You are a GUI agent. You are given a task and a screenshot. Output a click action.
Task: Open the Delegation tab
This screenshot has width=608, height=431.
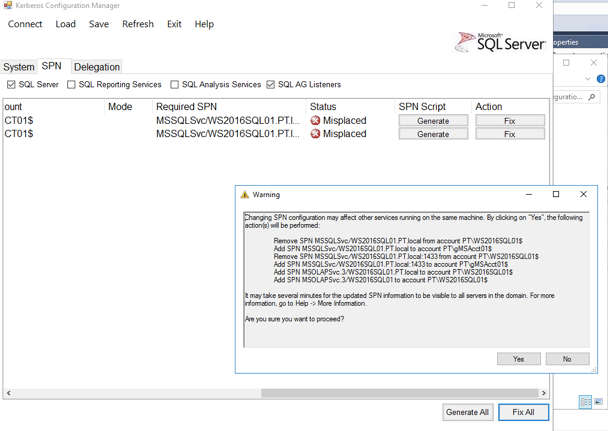tap(96, 67)
